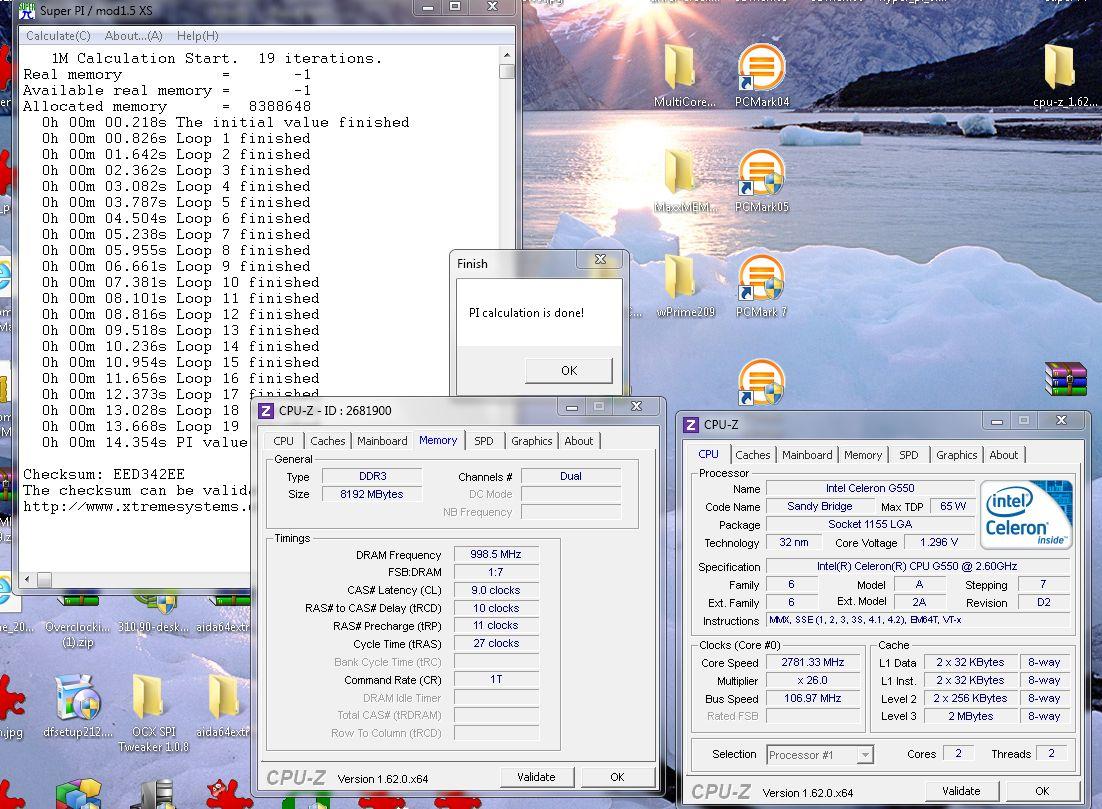
Task: Click the Checksum: EED342EE line
Action: click(104, 474)
